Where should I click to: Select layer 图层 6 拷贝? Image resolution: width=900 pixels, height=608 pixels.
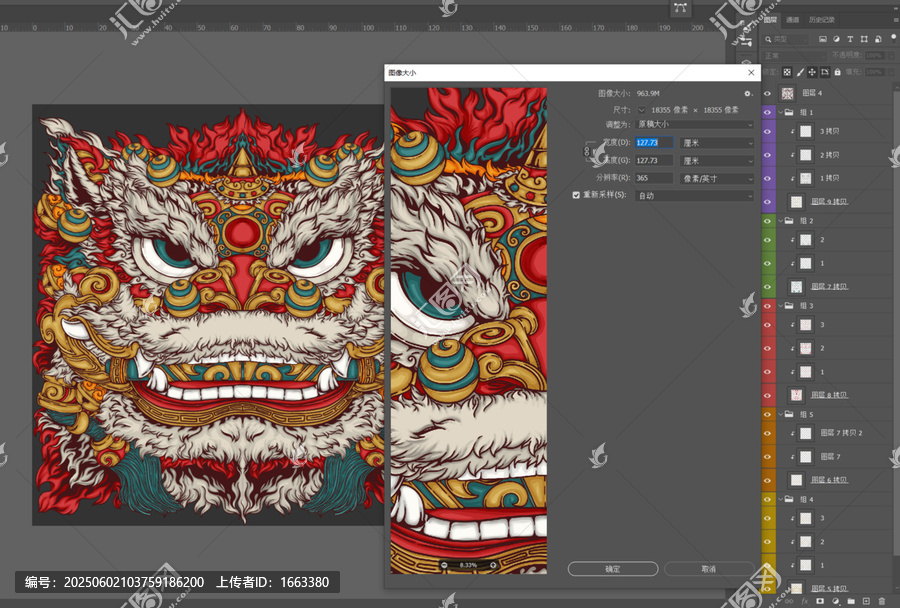pos(829,480)
